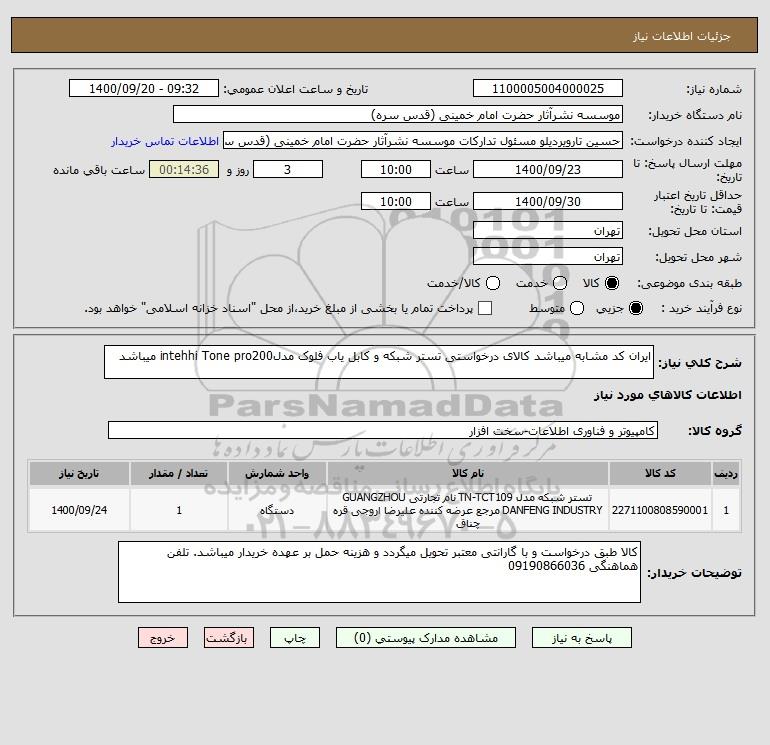Click the delivery province field تهران

coord(548,230)
